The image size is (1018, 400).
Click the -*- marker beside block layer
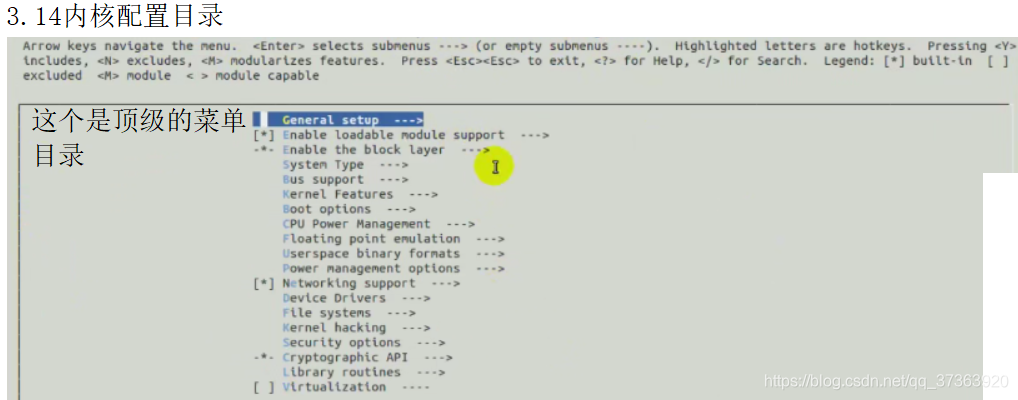[264, 150]
